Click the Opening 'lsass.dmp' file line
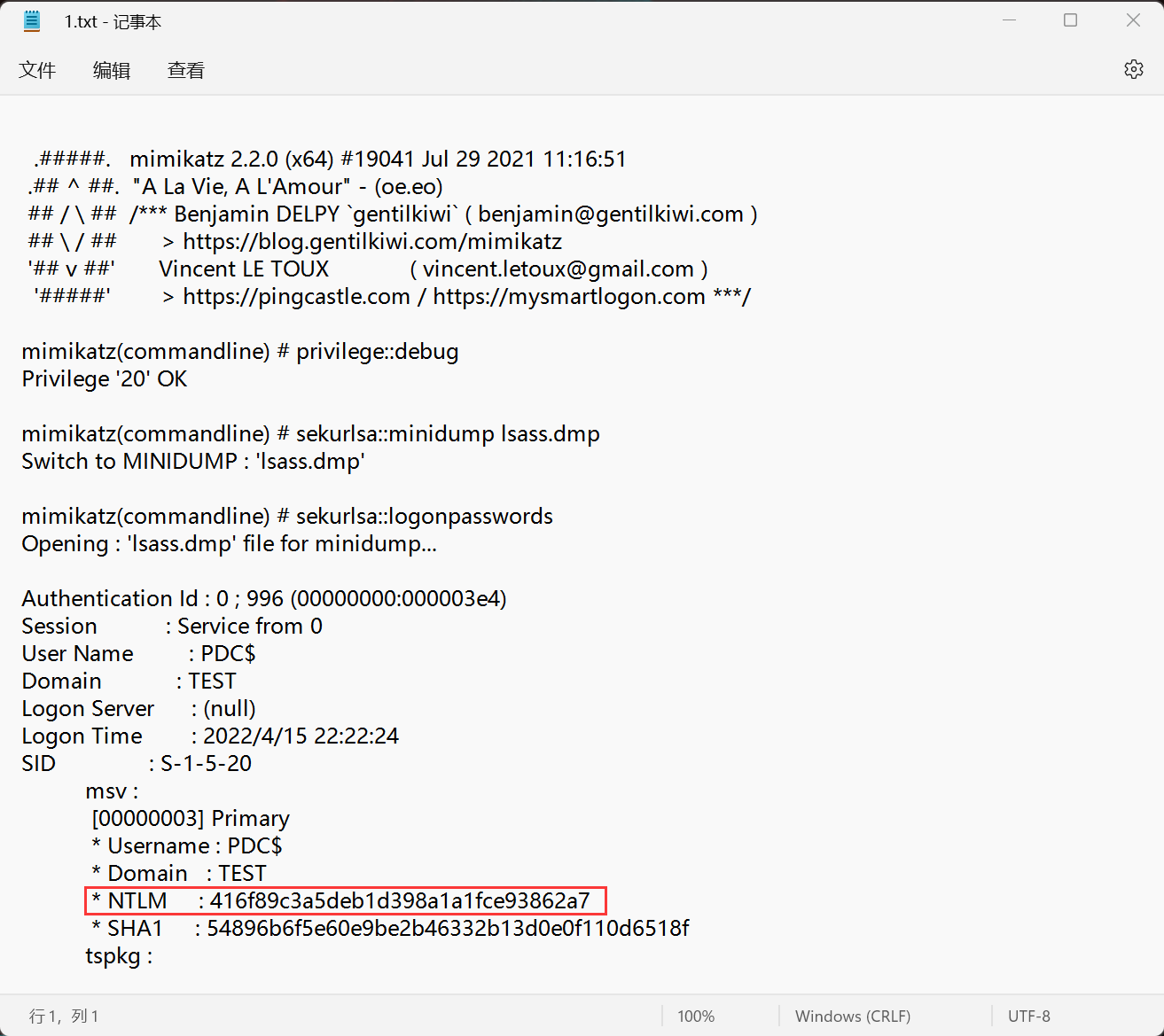The width and height of the screenshot is (1164, 1036). 230,543
